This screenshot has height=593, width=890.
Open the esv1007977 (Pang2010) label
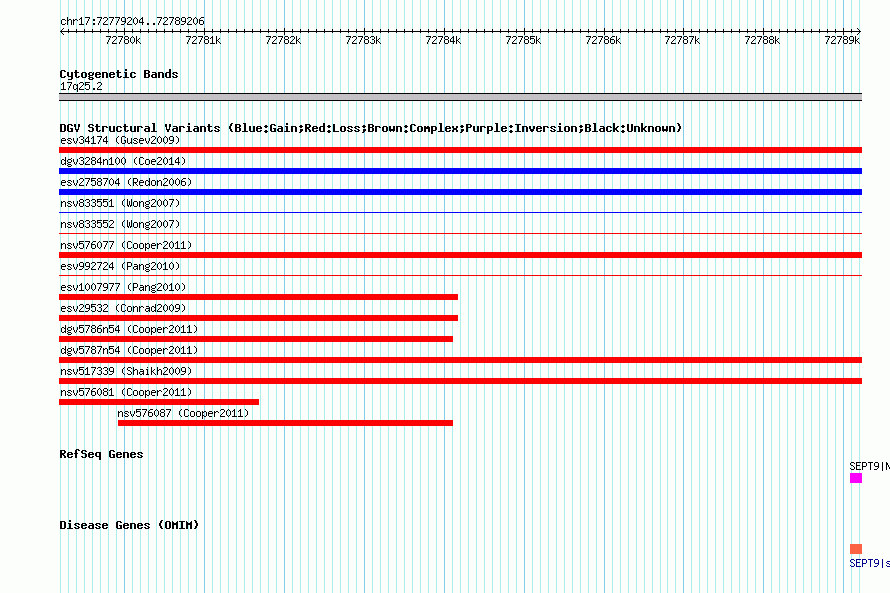(x=123, y=287)
